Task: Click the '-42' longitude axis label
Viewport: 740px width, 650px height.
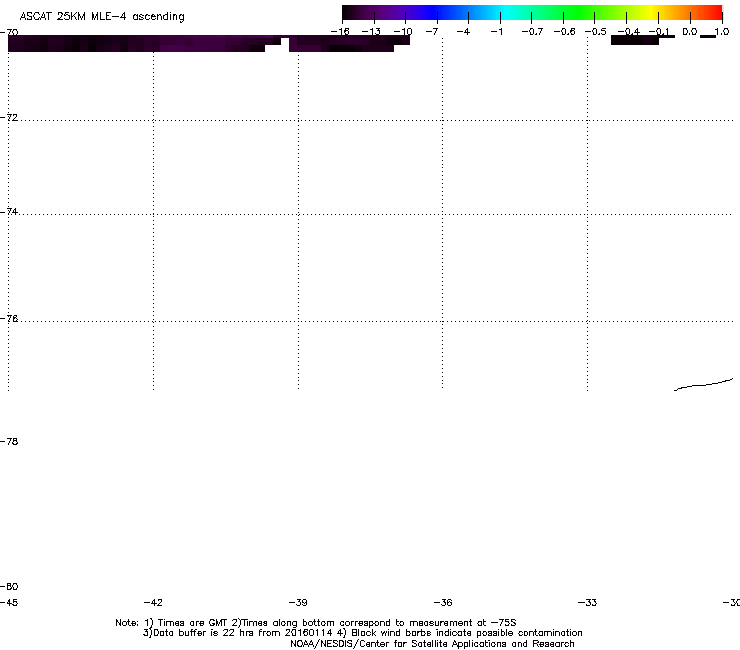Action: click(153, 602)
